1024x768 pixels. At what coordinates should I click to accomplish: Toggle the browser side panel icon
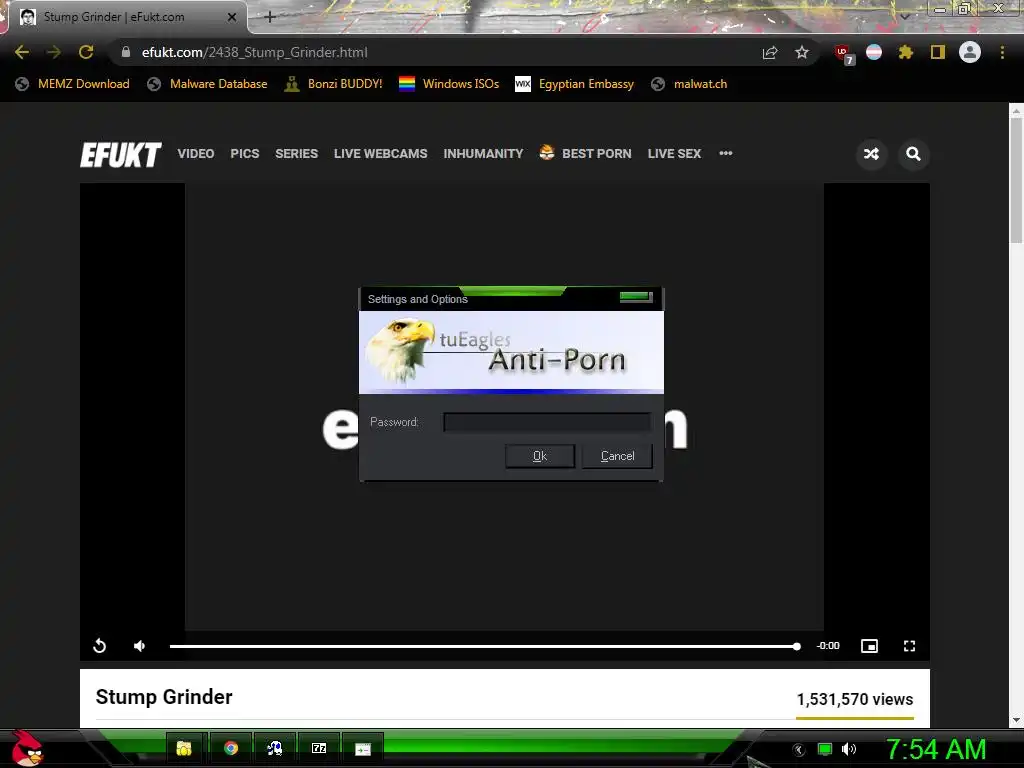click(938, 52)
